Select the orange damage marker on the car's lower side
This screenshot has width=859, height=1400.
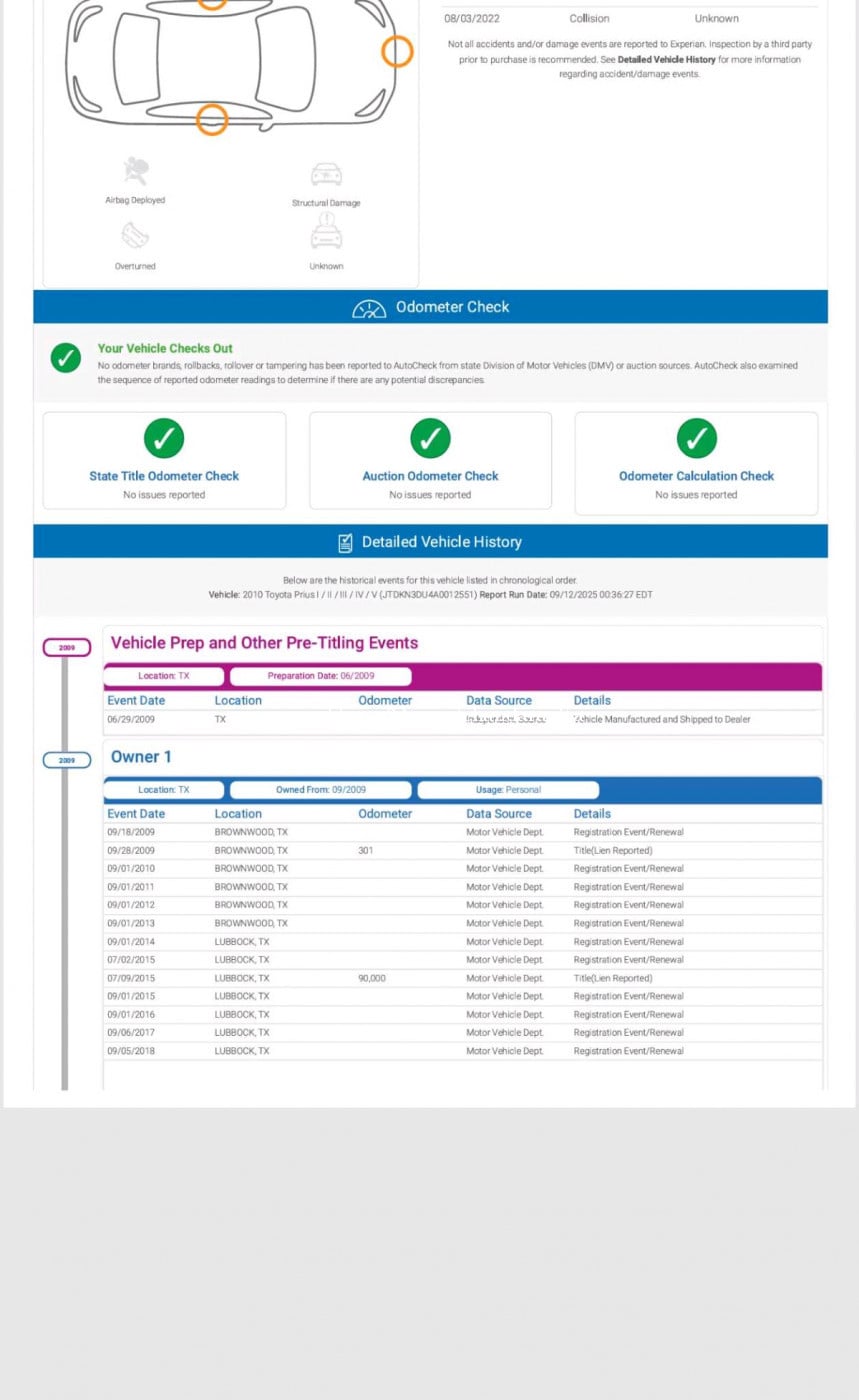tap(211, 120)
